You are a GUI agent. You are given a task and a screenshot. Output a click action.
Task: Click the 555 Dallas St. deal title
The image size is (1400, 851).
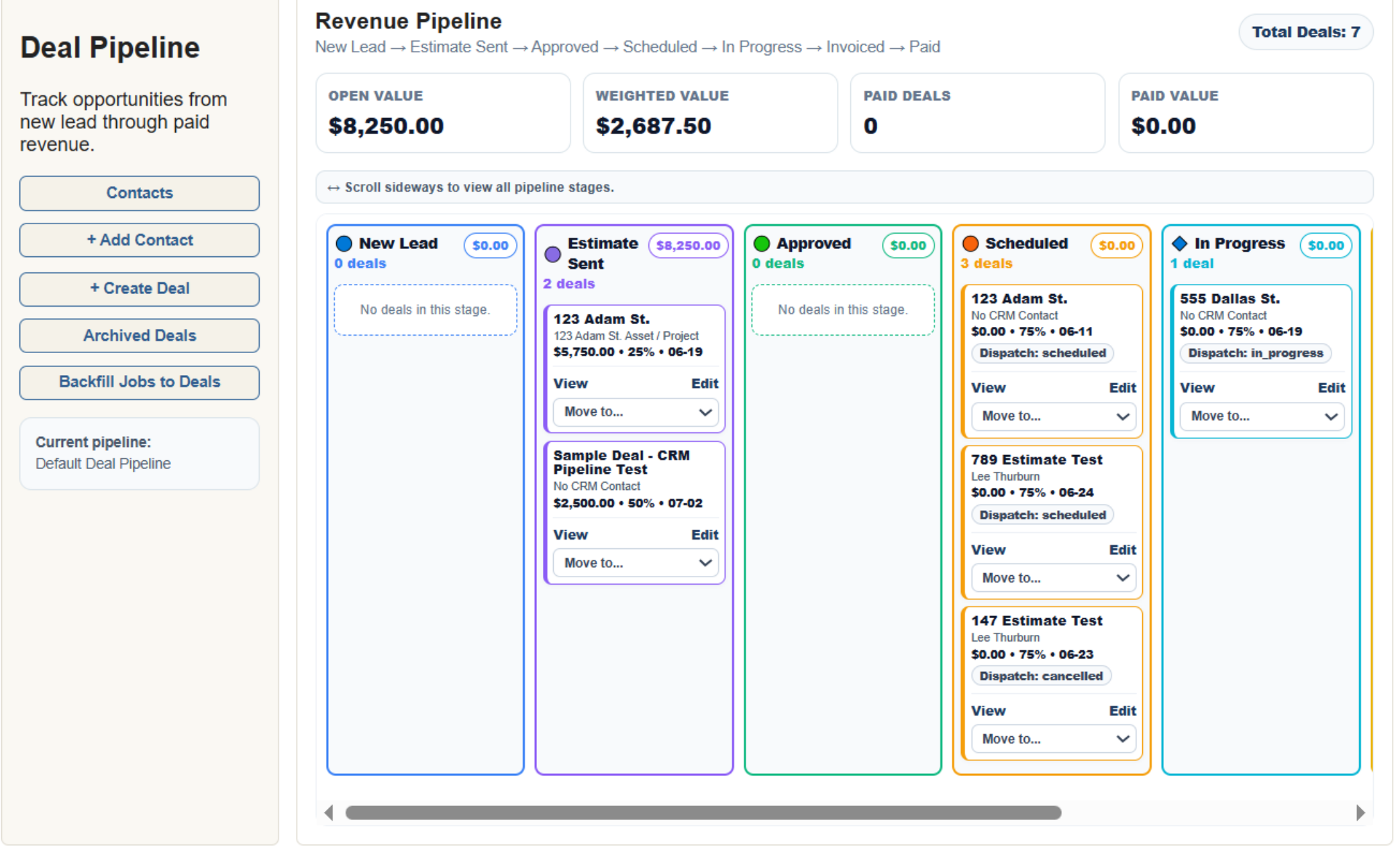[x=1230, y=299]
